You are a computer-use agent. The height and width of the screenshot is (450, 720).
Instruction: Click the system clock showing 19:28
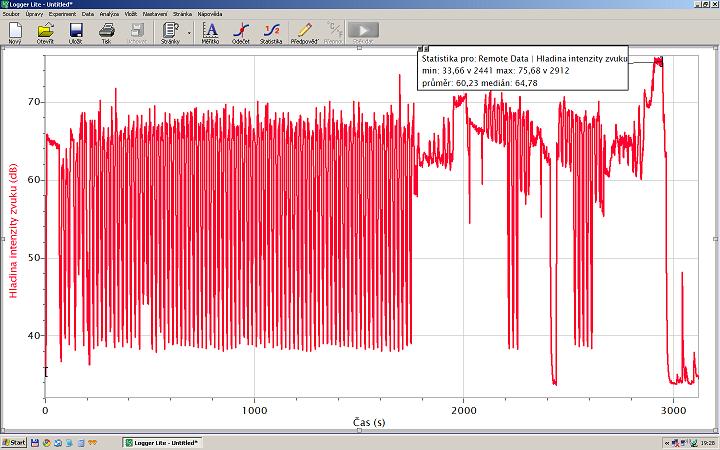click(706, 443)
